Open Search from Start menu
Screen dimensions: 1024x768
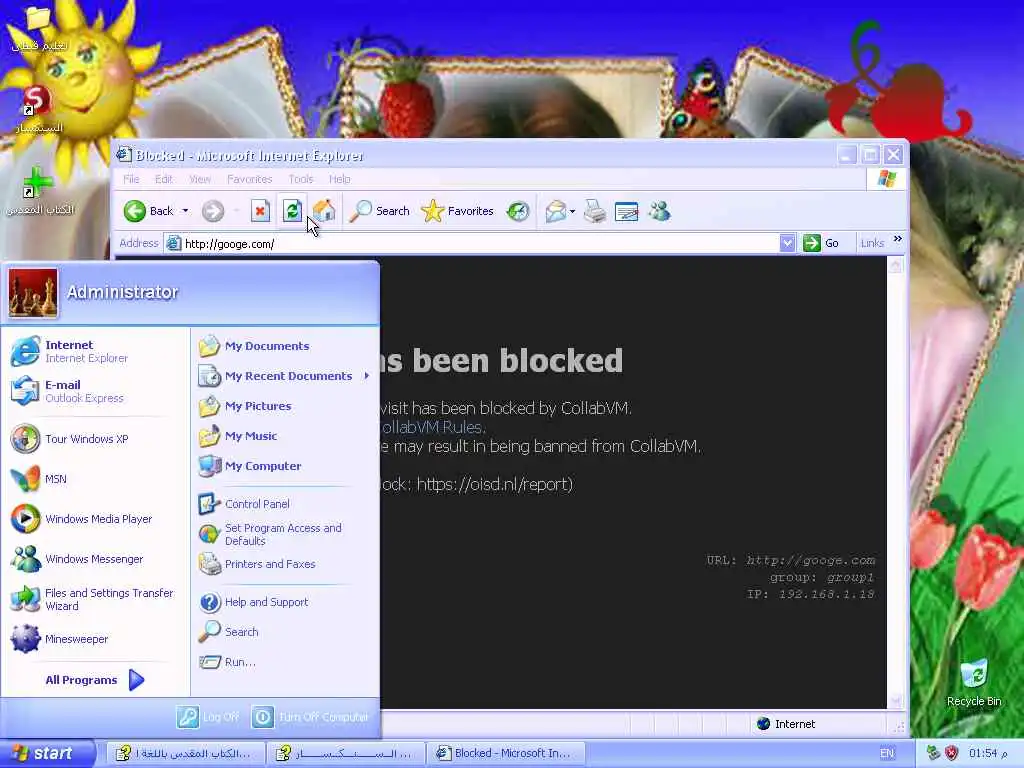(x=285, y=632)
